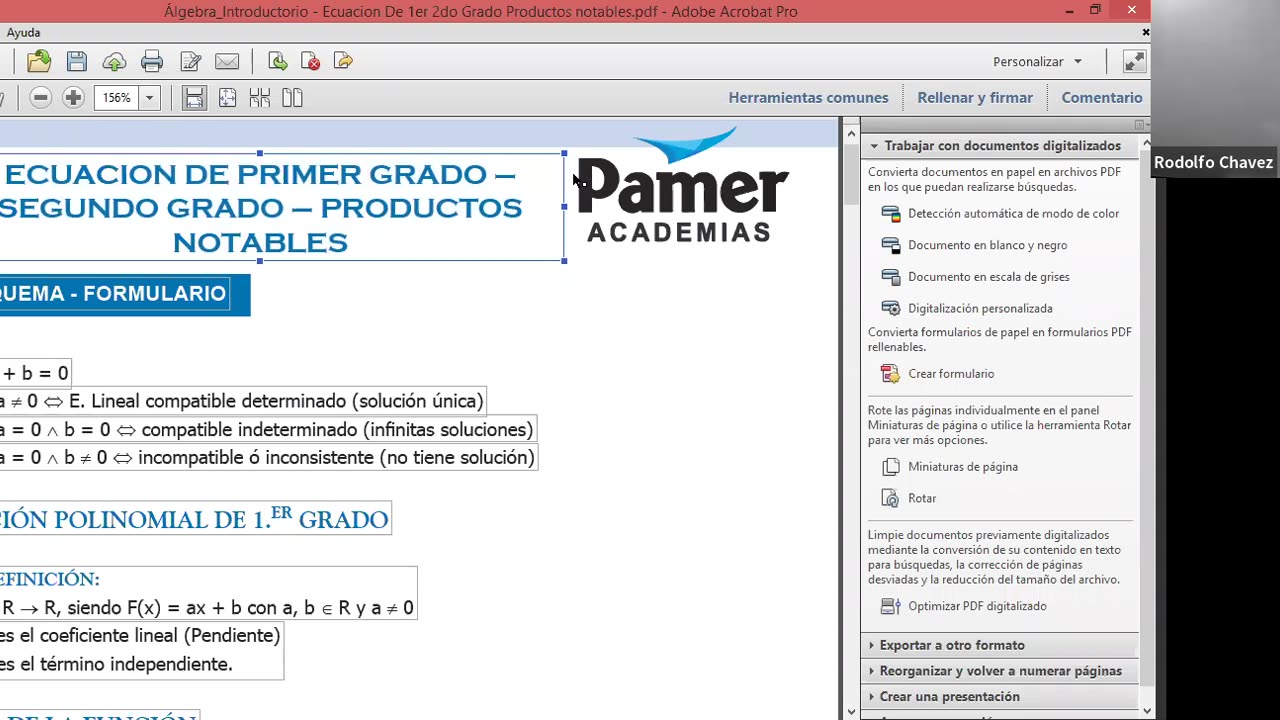This screenshot has width=1280, height=720.
Task: Collapse Trabajar con documentos digitalizados section
Action: (x=998, y=146)
